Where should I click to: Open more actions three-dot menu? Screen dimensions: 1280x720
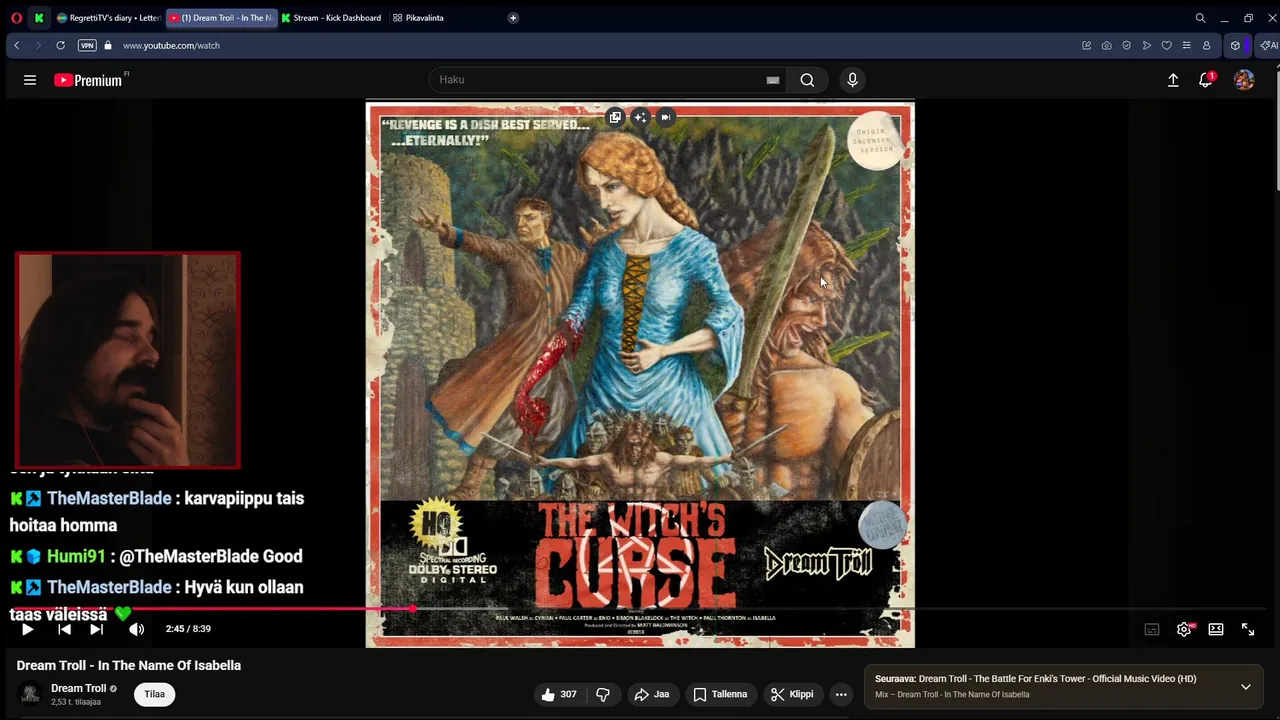point(841,694)
